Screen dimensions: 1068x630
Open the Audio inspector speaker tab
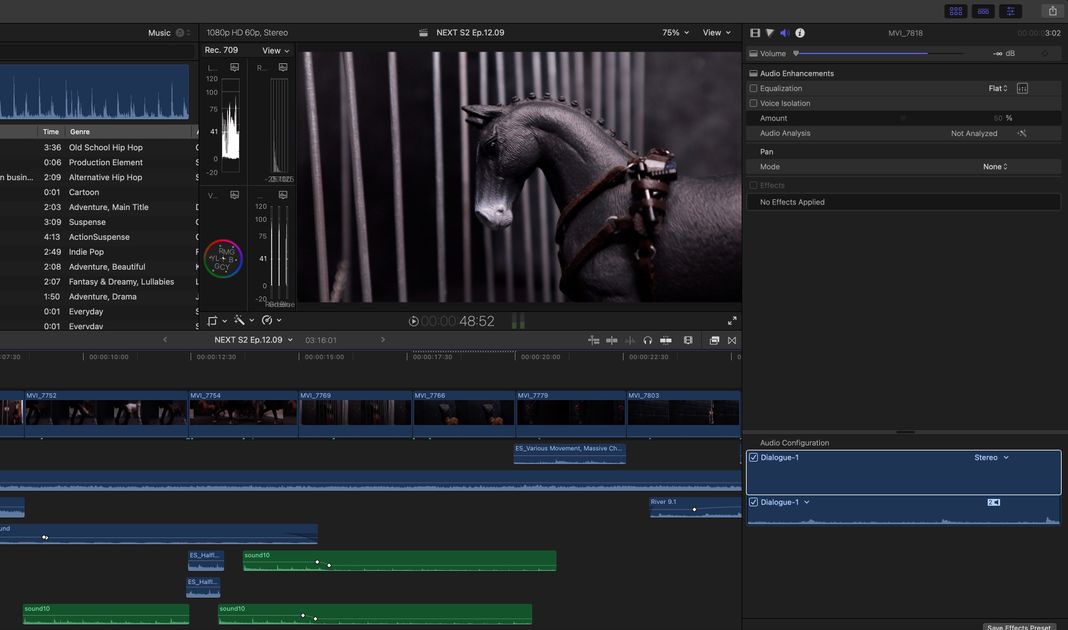click(784, 33)
